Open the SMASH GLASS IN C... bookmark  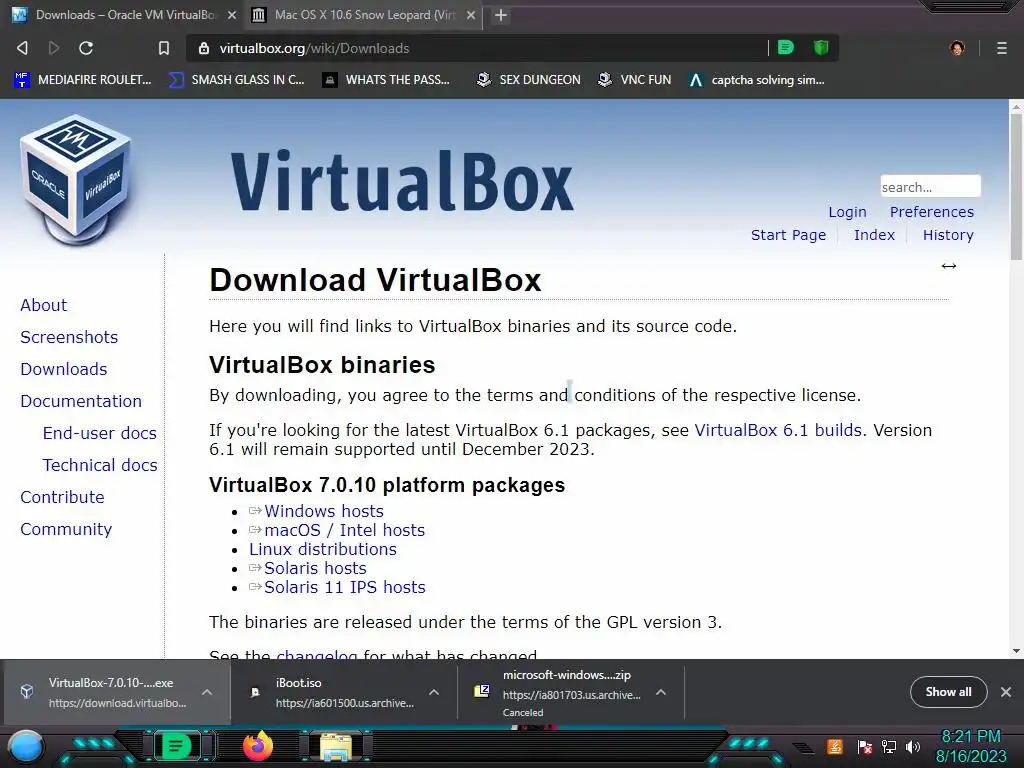(236, 80)
